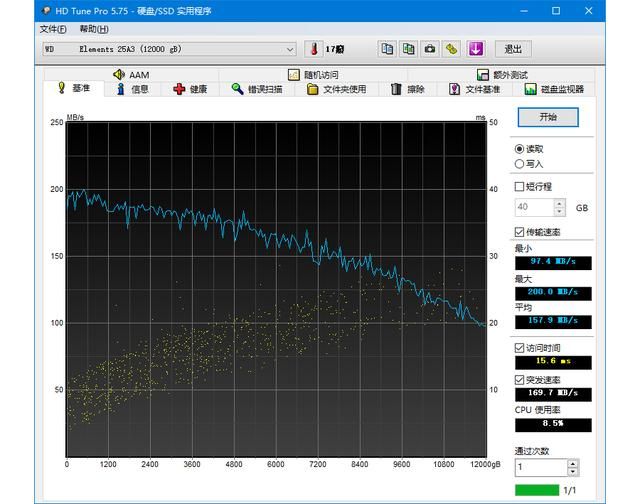Image resolution: width=640 pixels, height=504 pixels.
Task: Click the 8.5% CPU usage value
Action: click(553, 425)
